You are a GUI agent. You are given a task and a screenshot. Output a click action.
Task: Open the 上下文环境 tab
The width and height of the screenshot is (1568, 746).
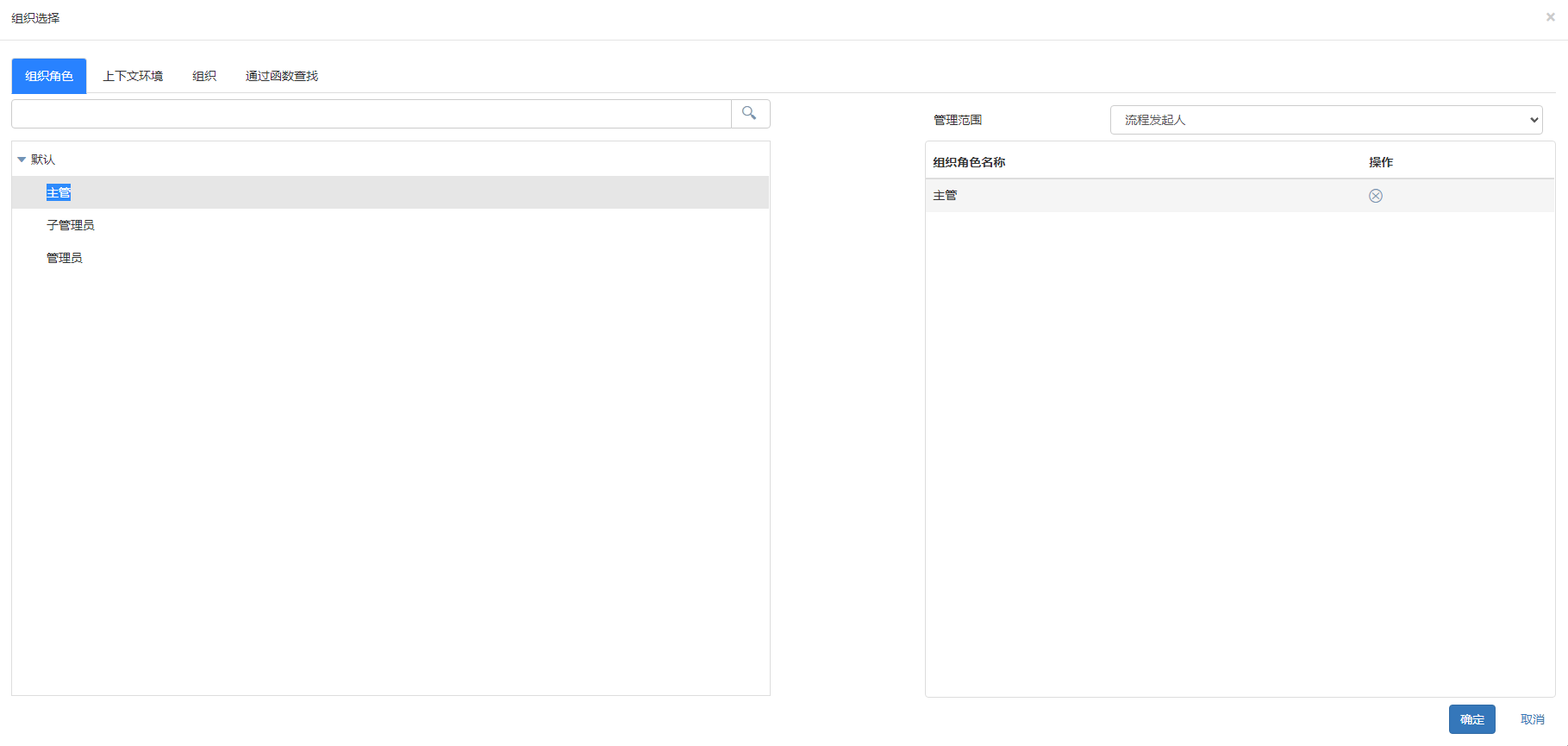[x=133, y=76]
